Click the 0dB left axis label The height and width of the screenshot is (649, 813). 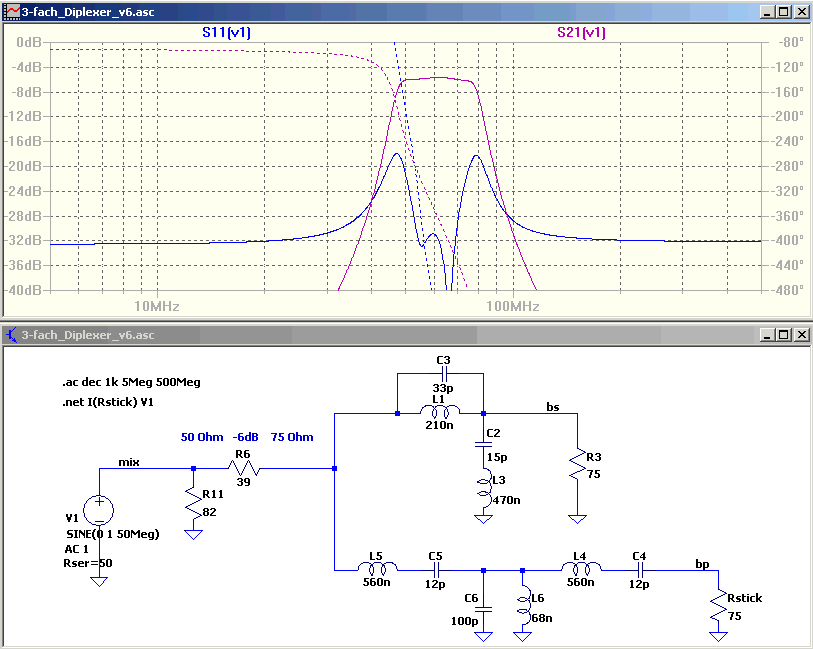(29, 43)
